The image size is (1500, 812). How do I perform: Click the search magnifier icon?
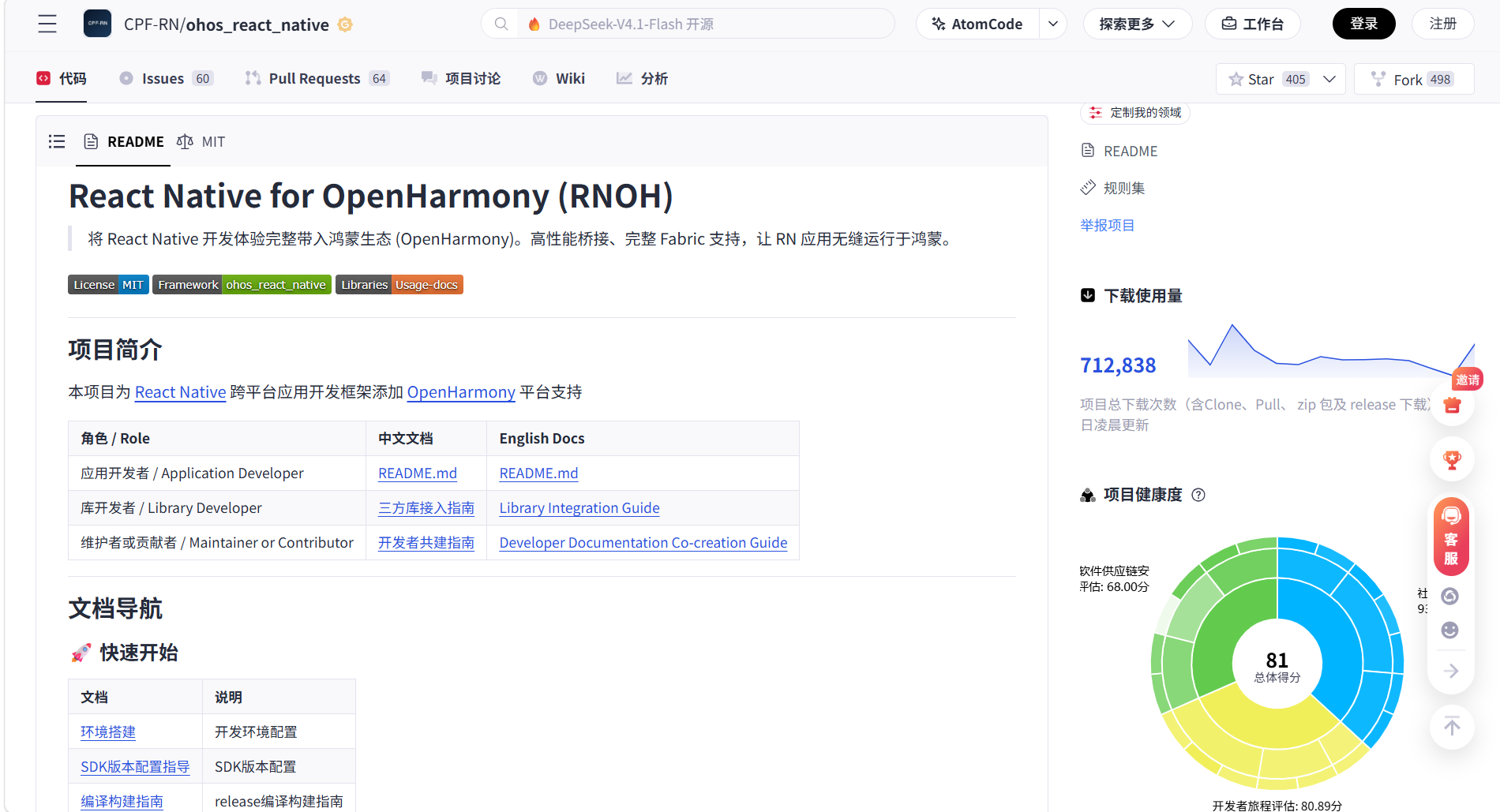click(501, 24)
